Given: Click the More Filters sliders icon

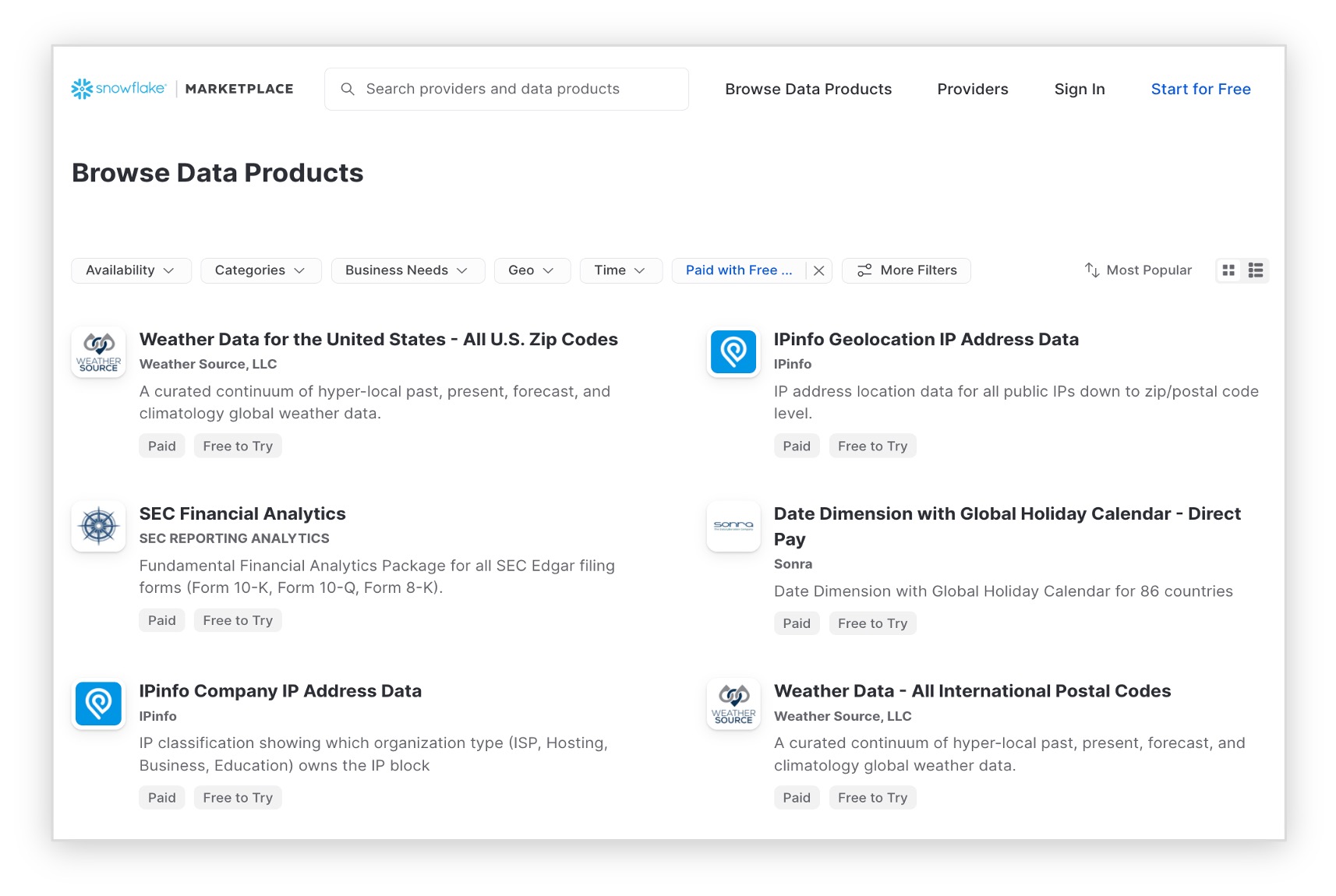Looking at the screenshot, I should point(864,270).
